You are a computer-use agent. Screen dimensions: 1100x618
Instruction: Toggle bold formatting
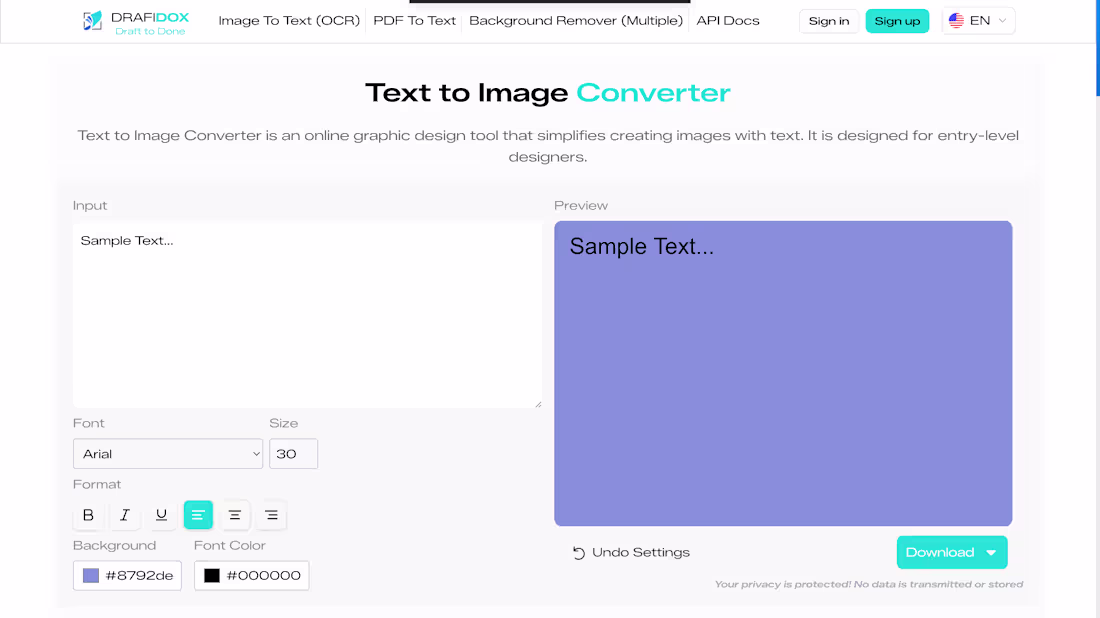pos(88,514)
